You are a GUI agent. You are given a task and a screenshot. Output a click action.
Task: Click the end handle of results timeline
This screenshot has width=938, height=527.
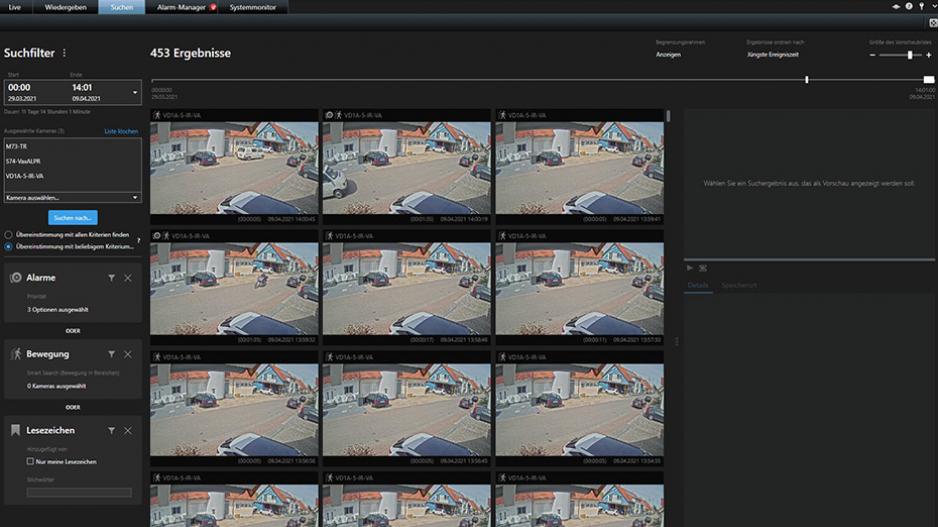click(928, 80)
